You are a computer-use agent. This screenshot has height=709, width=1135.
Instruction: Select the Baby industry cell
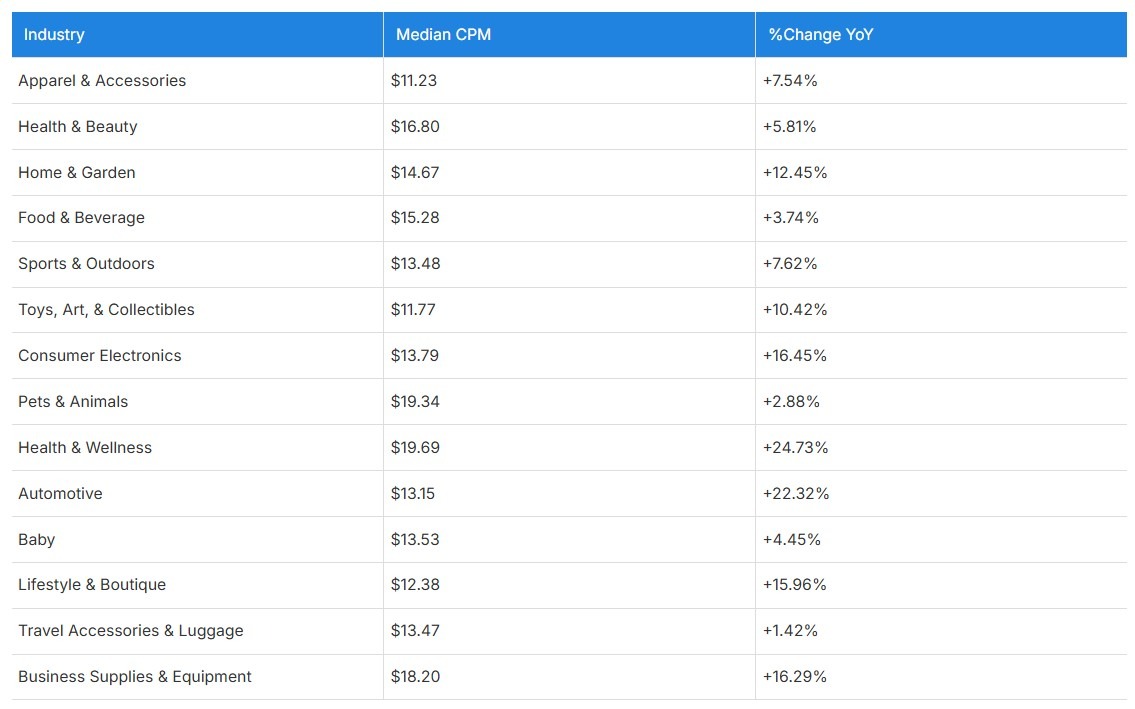(x=37, y=540)
